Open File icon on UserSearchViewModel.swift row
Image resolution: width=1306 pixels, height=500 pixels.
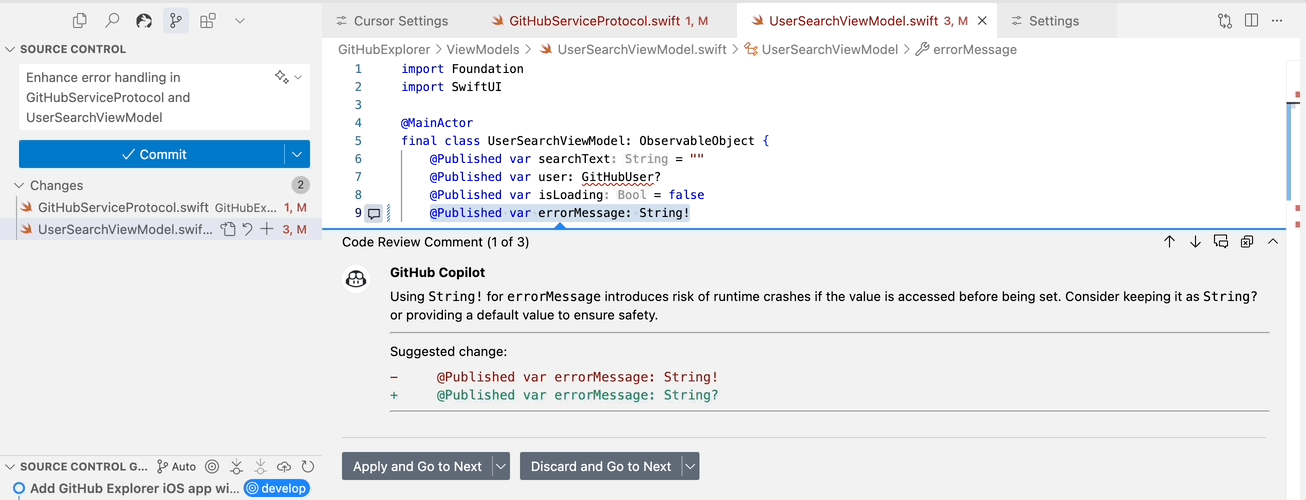[x=229, y=229]
